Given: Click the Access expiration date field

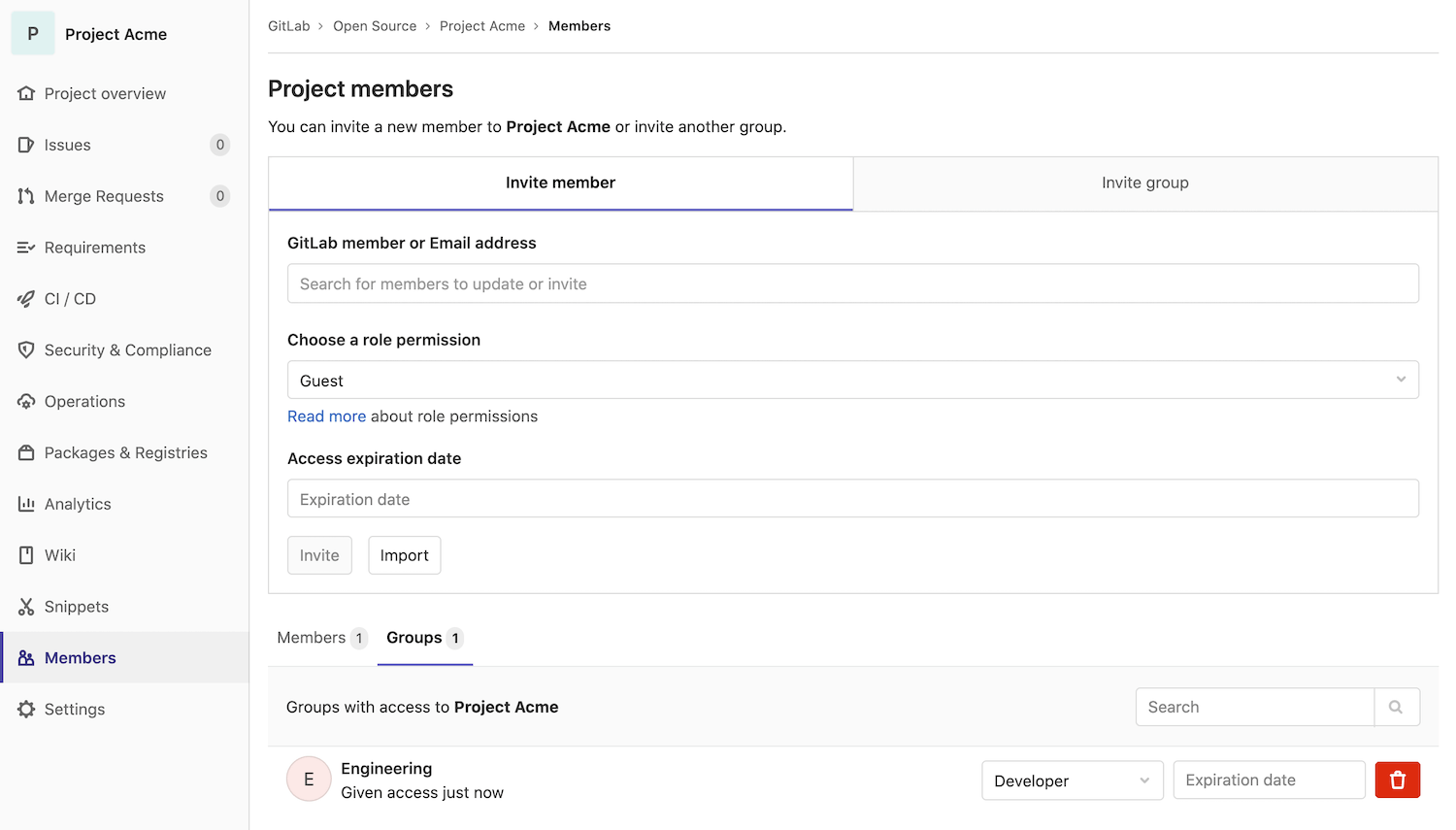Looking at the screenshot, I should coord(852,499).
